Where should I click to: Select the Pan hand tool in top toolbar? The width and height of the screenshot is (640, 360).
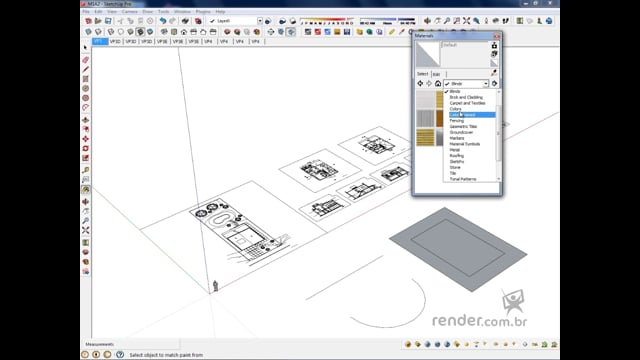(x=437, y=21)
